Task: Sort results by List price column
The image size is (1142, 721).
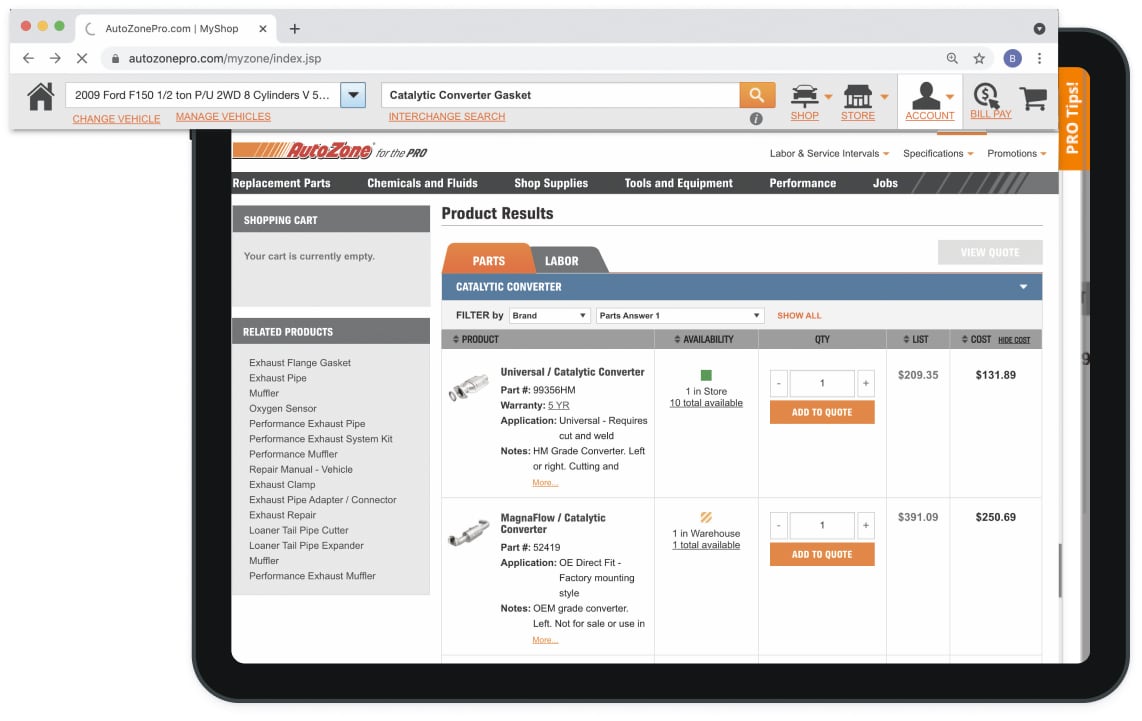Action: click(x=915, y=339)
